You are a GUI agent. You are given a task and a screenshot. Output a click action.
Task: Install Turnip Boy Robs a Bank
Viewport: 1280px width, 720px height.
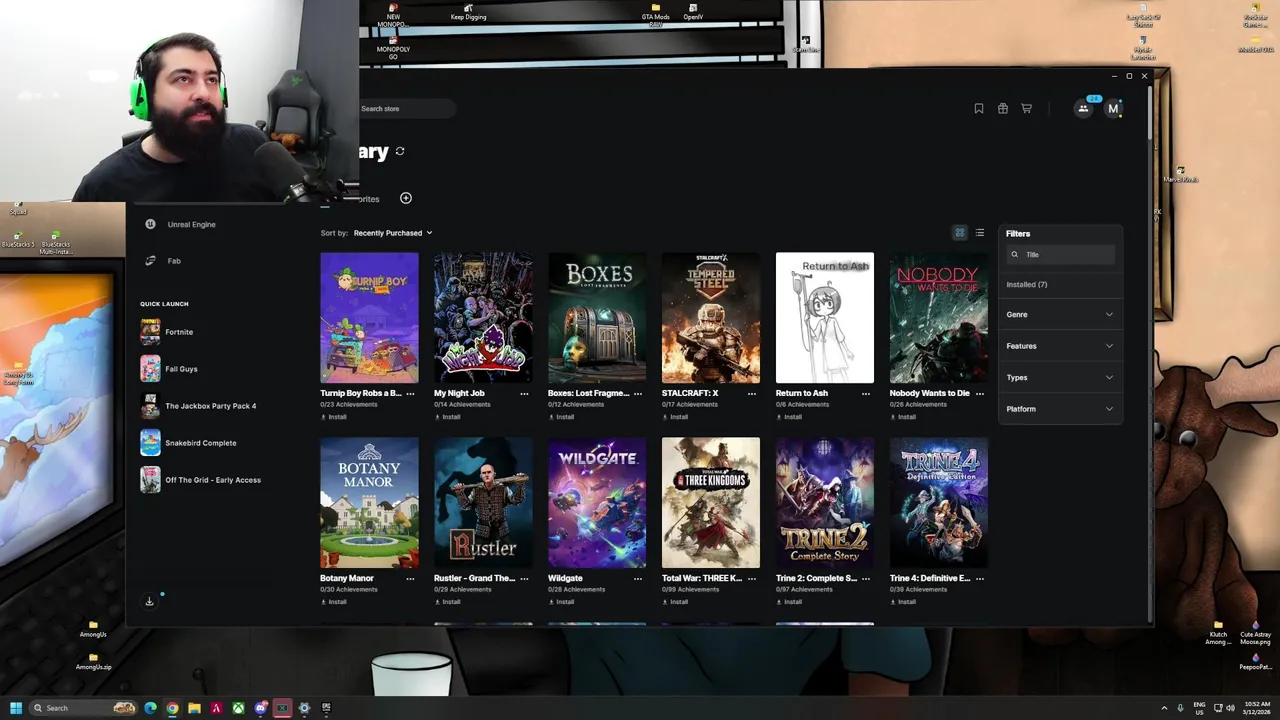pos(334,417)
